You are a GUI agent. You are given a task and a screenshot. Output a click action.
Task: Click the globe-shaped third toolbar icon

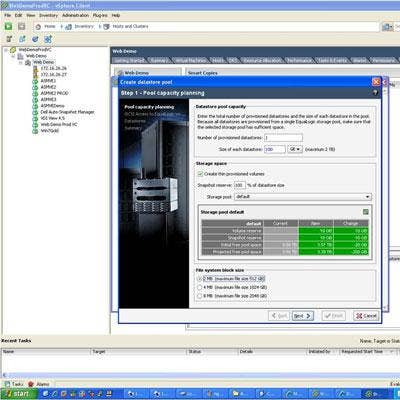[35, 39]
